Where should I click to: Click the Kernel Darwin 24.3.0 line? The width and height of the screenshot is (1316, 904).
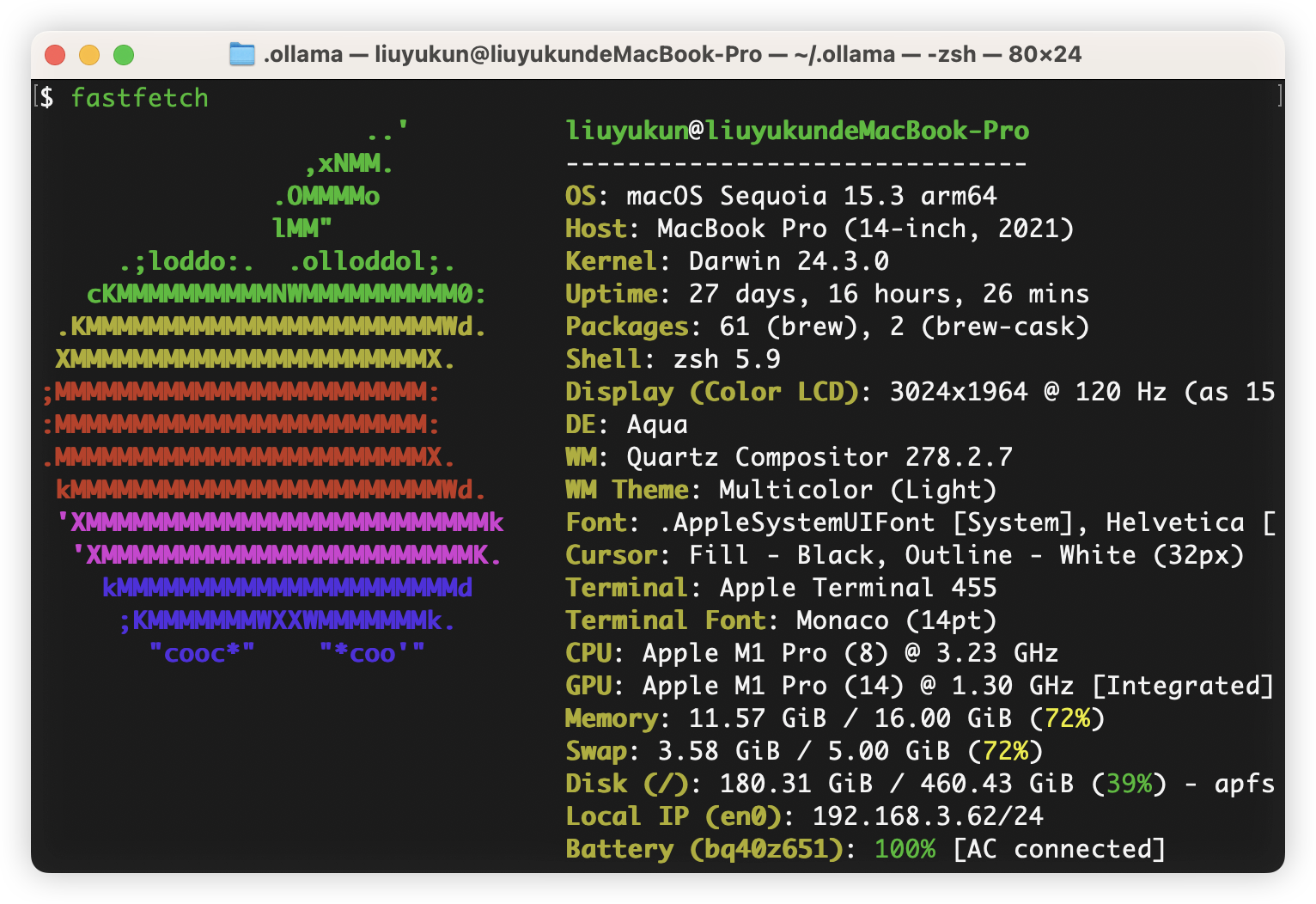pyautogui.click(x=726, y=261)
